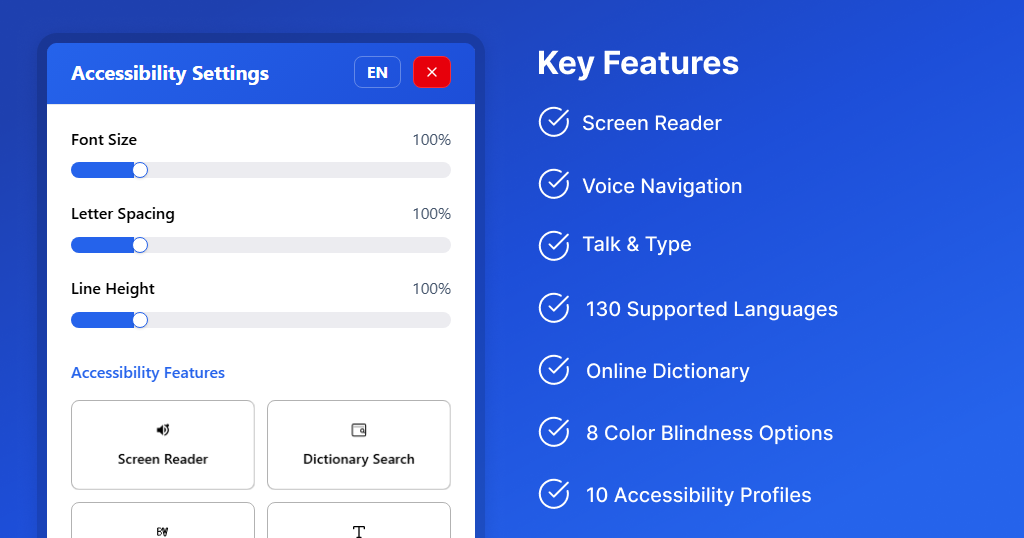The width and height of the screenshot is (1024, 538).
Task: Click the Letter Spacing slider handle
Action: pyautogui.click(x=140, y=245)
